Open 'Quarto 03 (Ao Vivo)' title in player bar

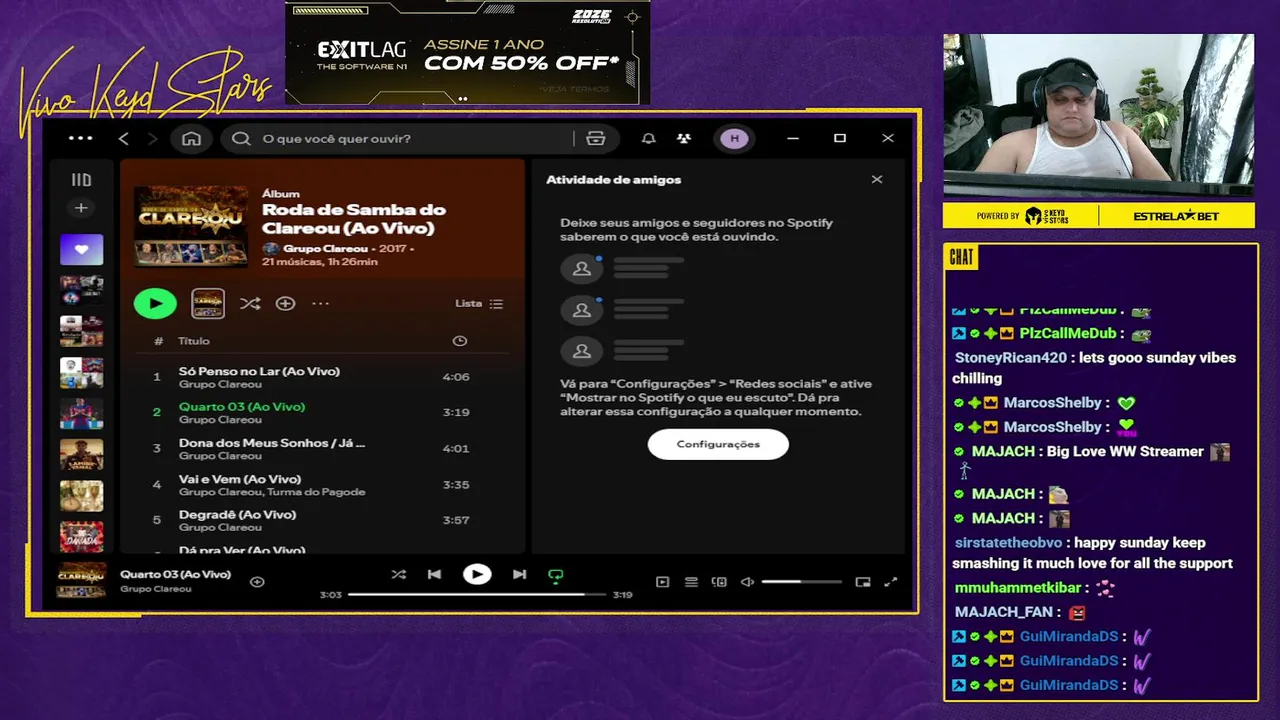point(176,574)
